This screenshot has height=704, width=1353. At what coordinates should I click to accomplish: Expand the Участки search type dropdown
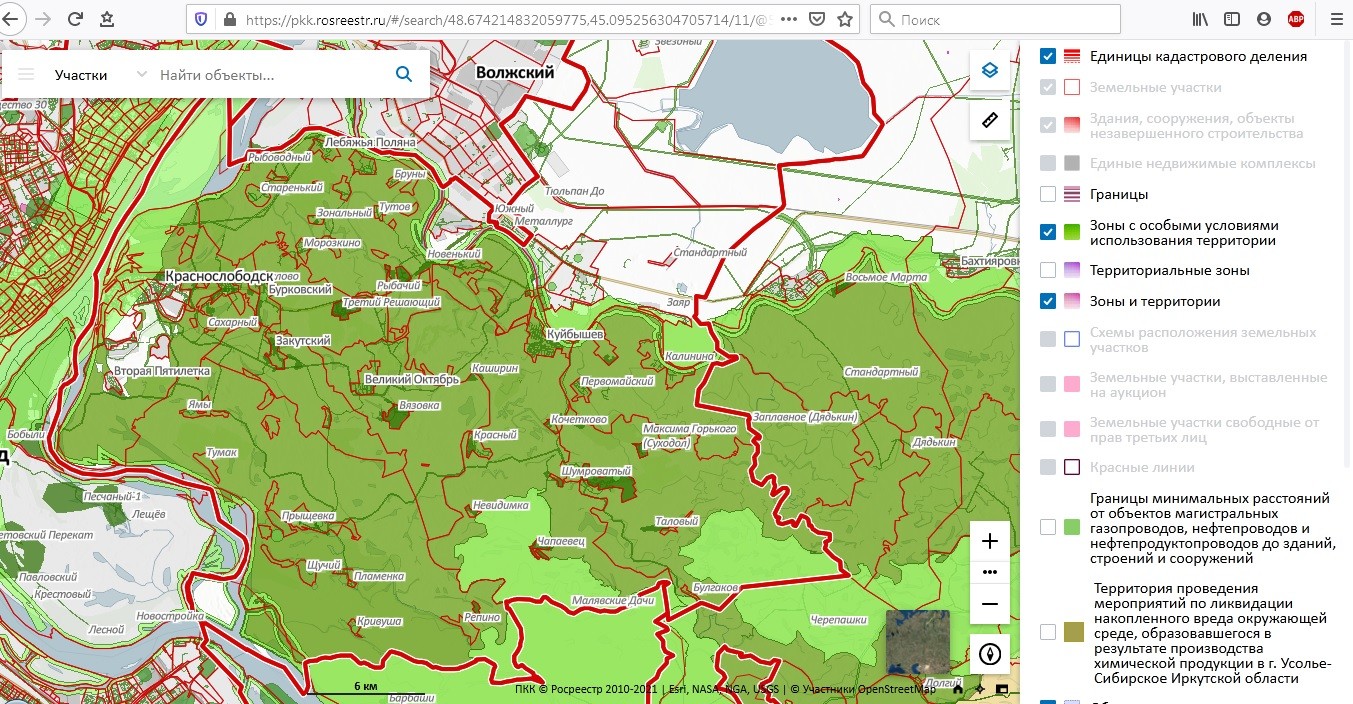141,74
